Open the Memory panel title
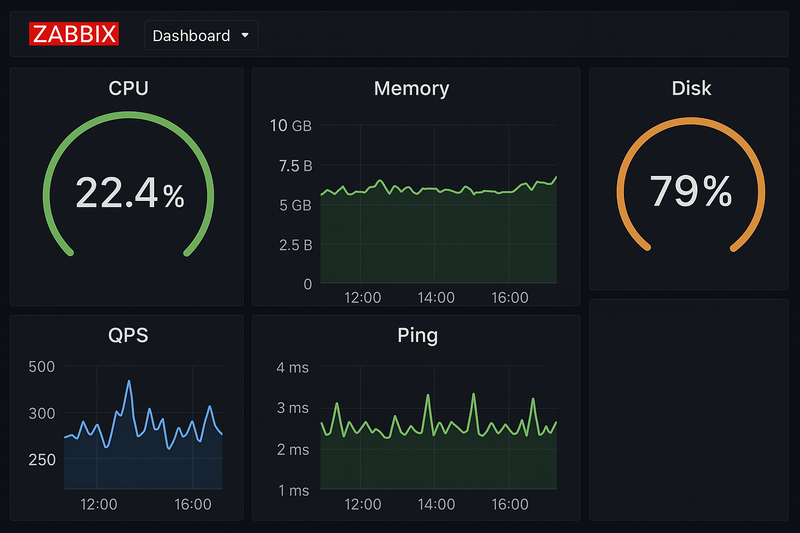800x533 pixels. coord(411,88)
